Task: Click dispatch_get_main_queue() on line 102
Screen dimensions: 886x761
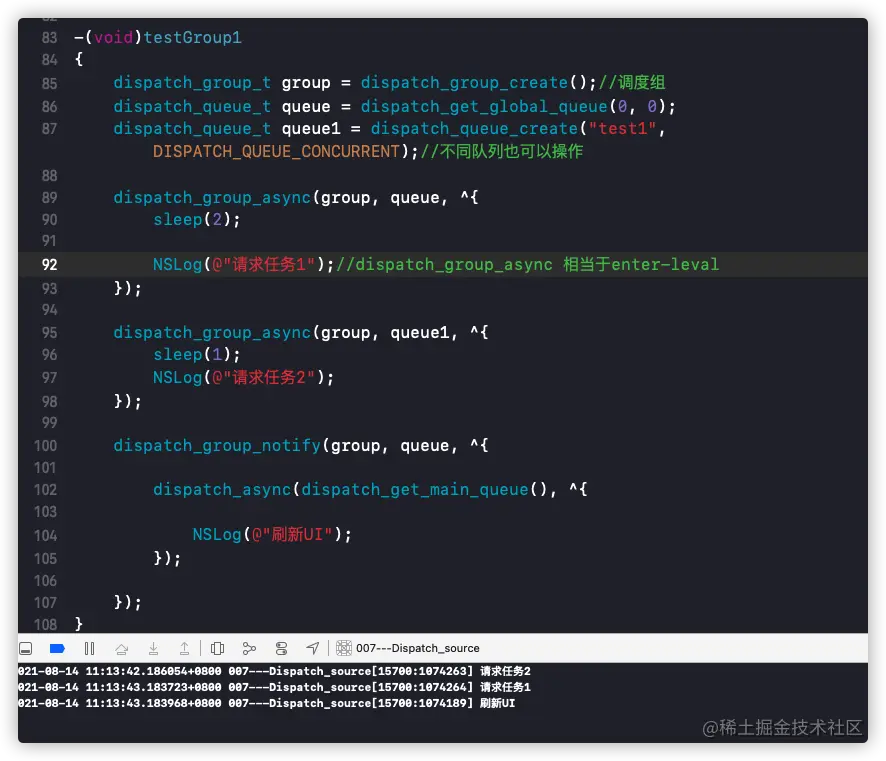Action: (424, 489)
